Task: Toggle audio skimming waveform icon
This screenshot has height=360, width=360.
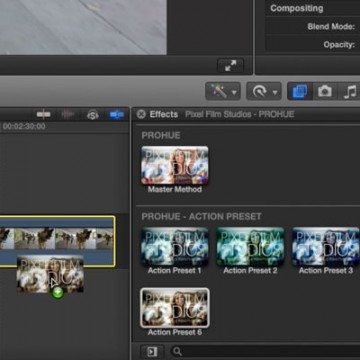Action: click(x=68, y=115)
